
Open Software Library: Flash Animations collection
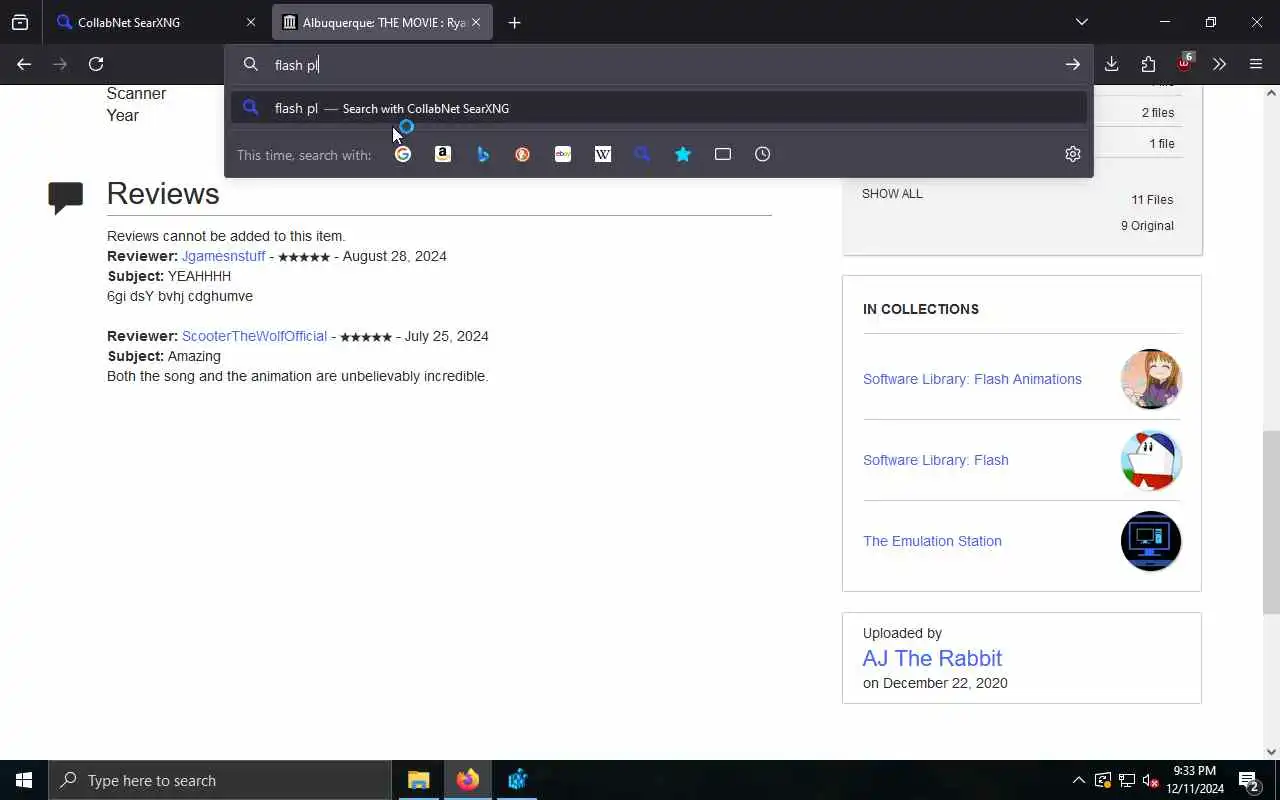(972, 379)
